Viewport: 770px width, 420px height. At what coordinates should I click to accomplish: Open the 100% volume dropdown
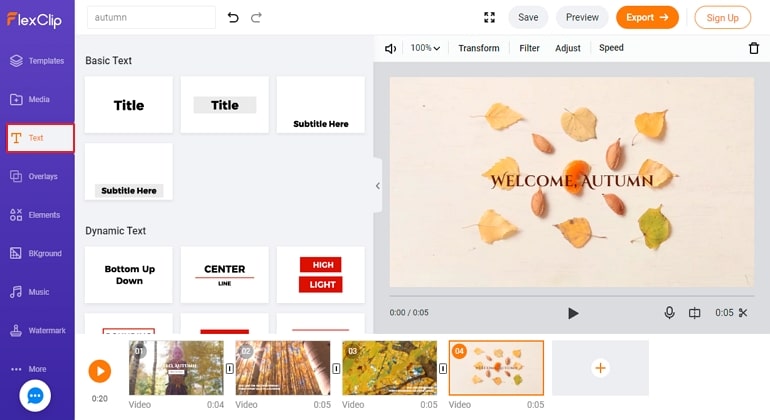pos(425,48)
